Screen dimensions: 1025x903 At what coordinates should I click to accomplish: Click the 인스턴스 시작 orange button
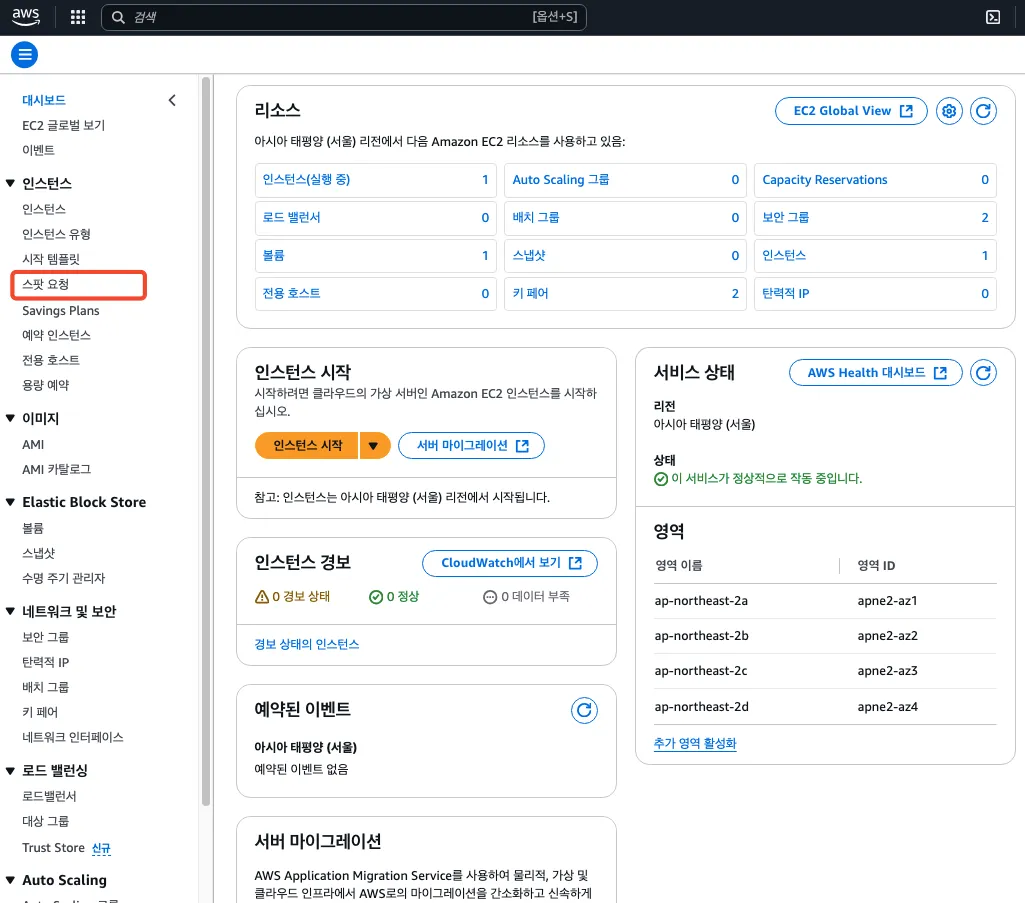pos(307,445)
